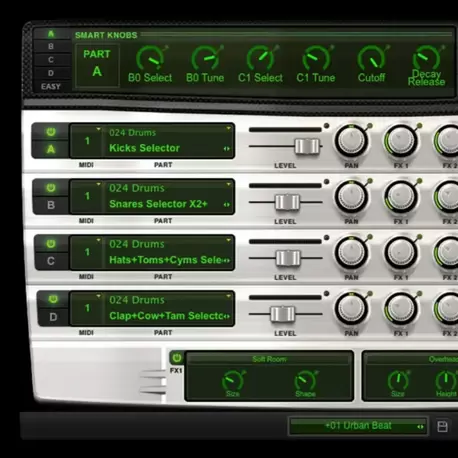Toggle FX1 power button

pyautogui.click(x=177, y=358)
